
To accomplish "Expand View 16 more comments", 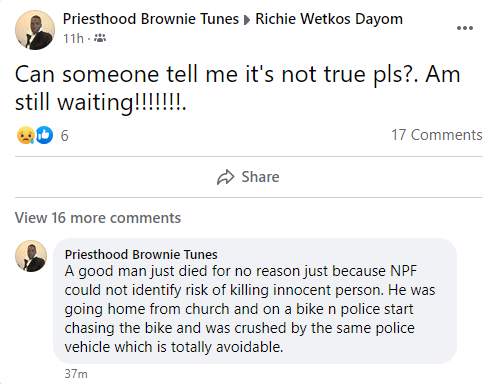I will tap(98, 218).
